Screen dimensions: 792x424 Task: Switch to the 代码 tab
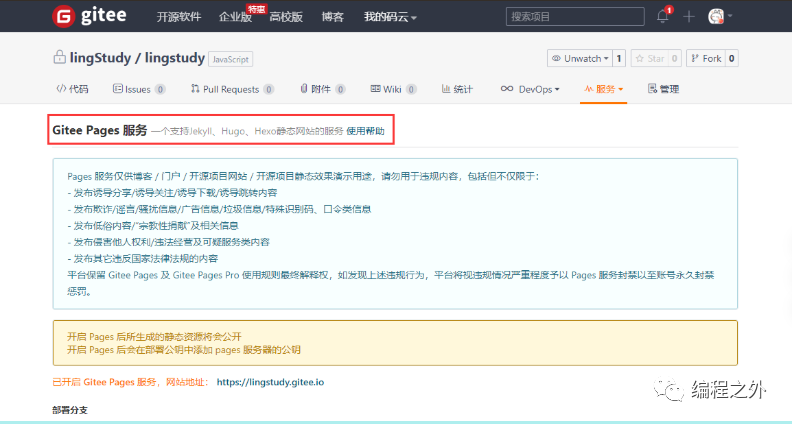(72, 89)
